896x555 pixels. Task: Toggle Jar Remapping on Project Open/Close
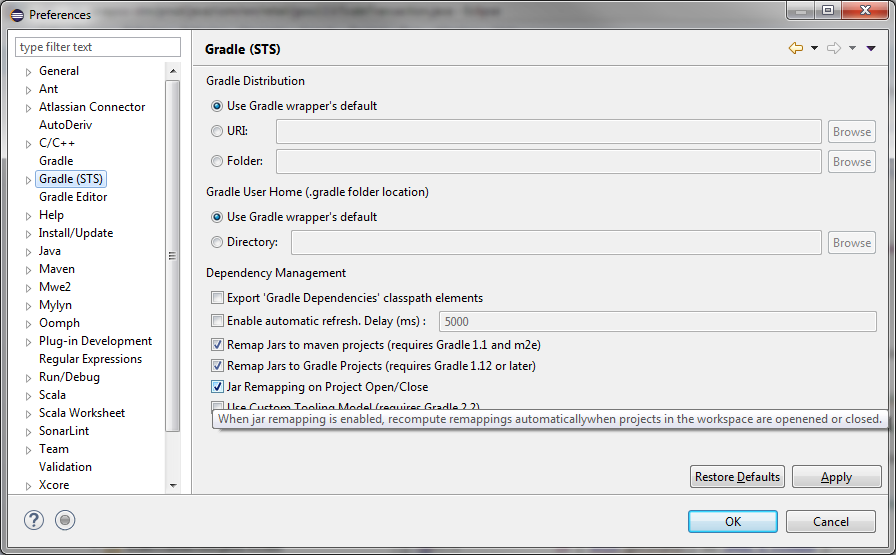(x=217, y=387)
